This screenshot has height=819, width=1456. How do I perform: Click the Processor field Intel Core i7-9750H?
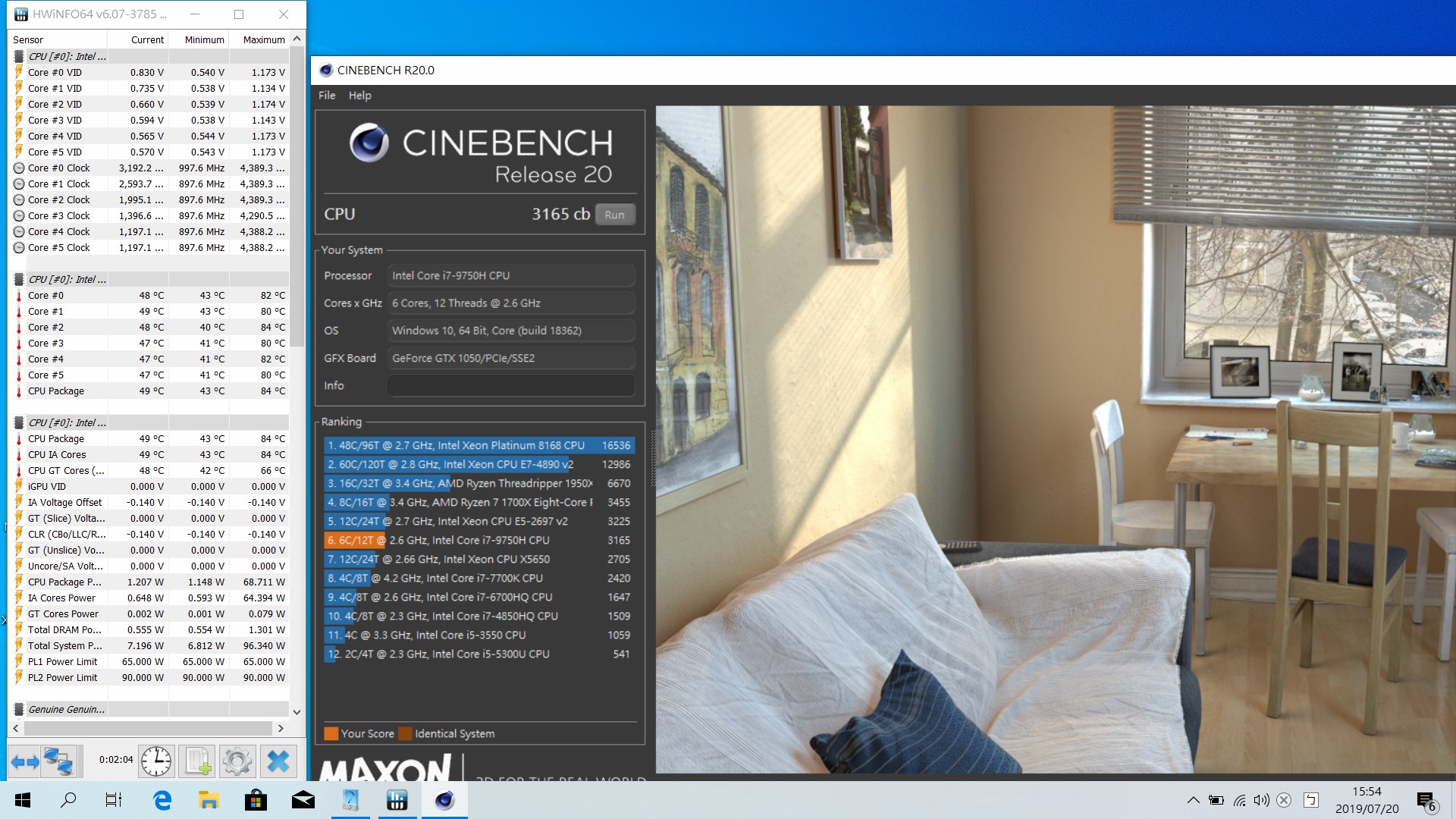[511, 276]
